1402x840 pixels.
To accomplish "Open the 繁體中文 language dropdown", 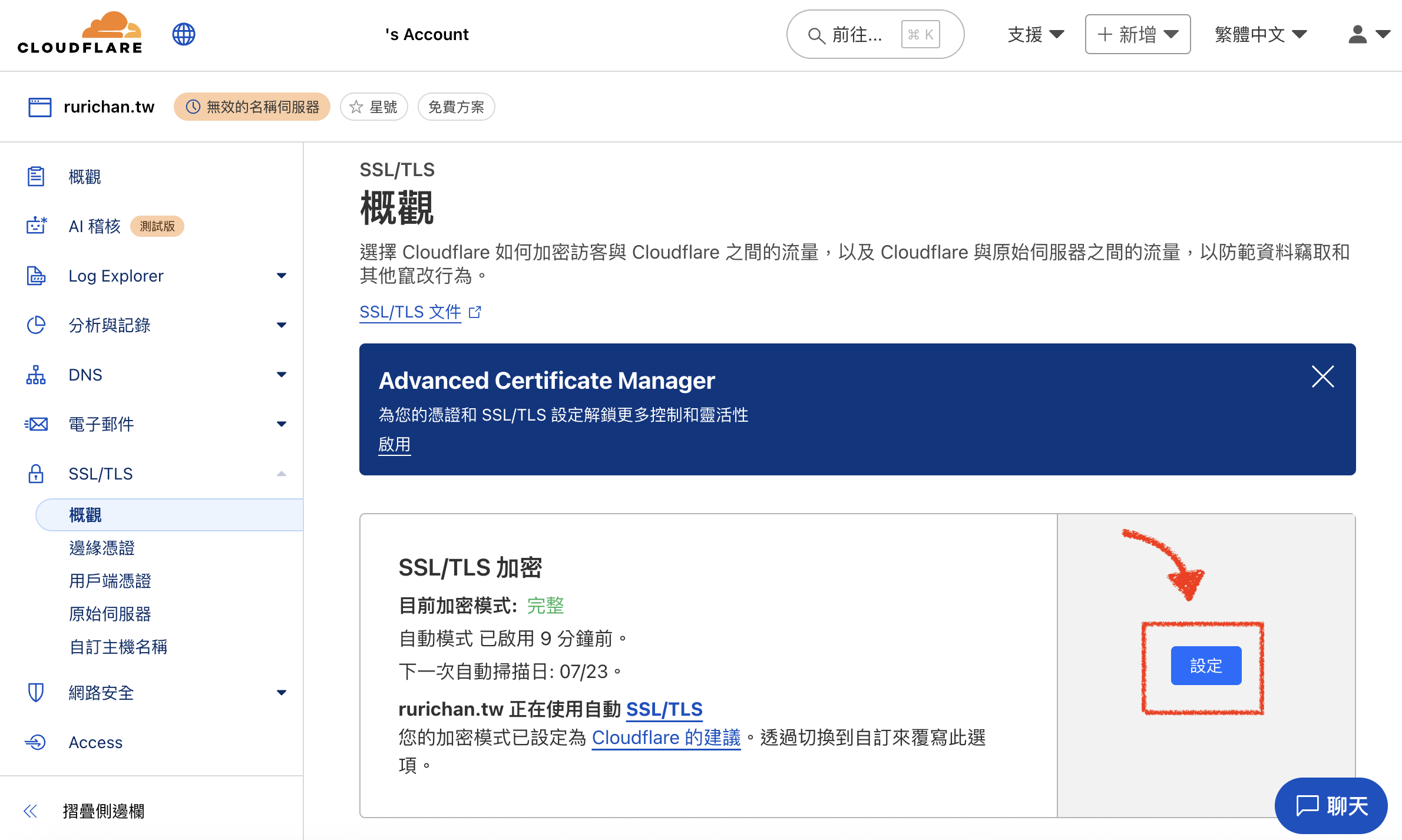I will [1261, 34].
